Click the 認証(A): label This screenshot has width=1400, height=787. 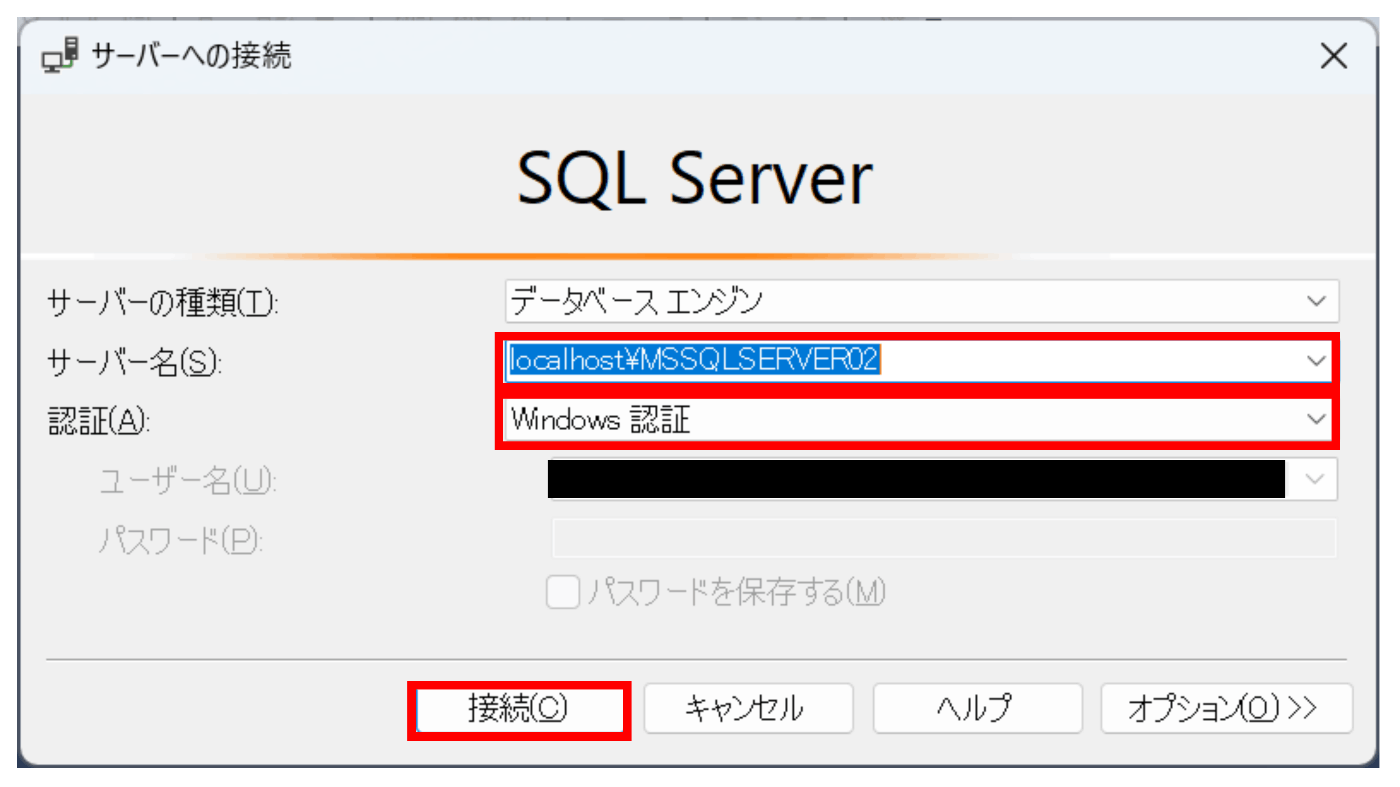[98, 421]
